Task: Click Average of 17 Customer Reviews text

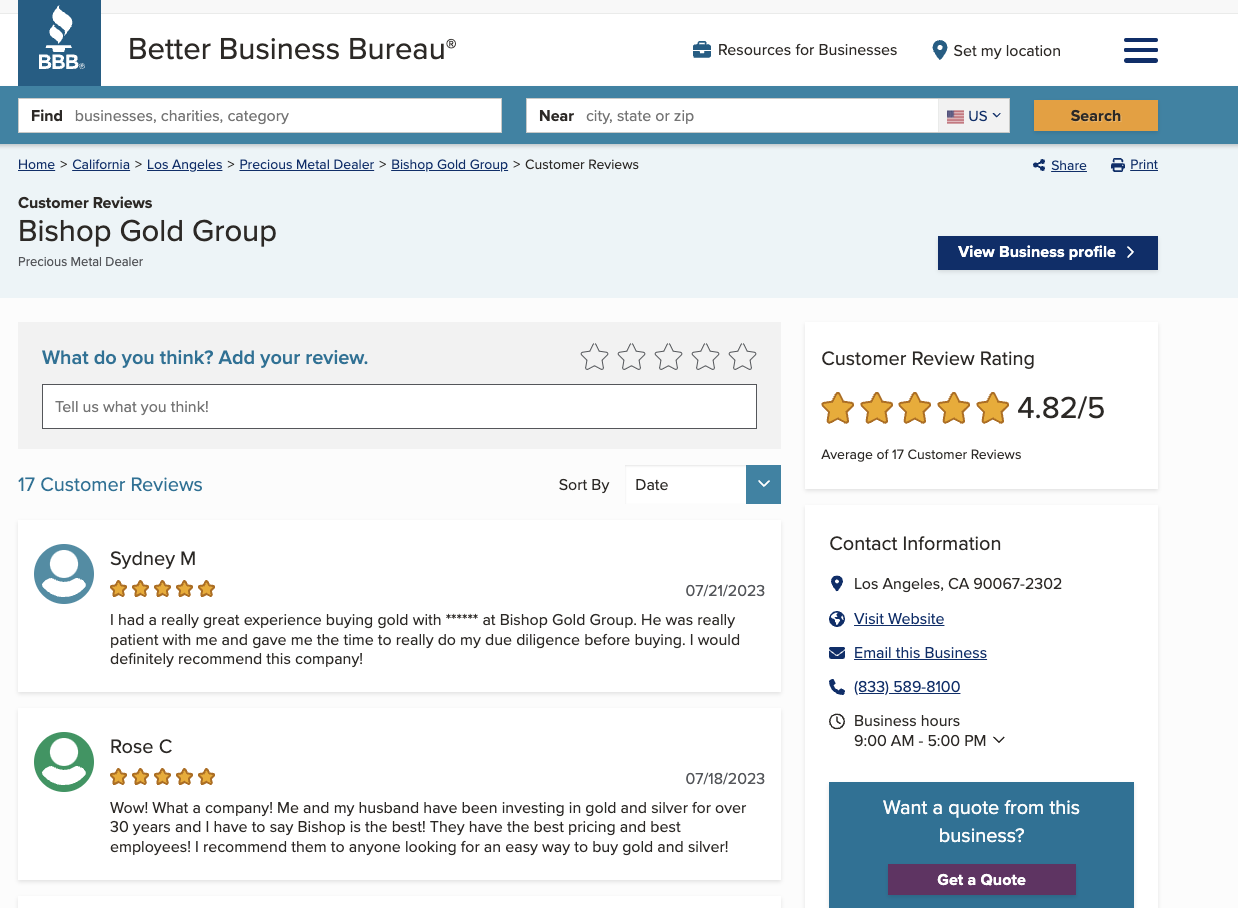Action: [921, 455]
